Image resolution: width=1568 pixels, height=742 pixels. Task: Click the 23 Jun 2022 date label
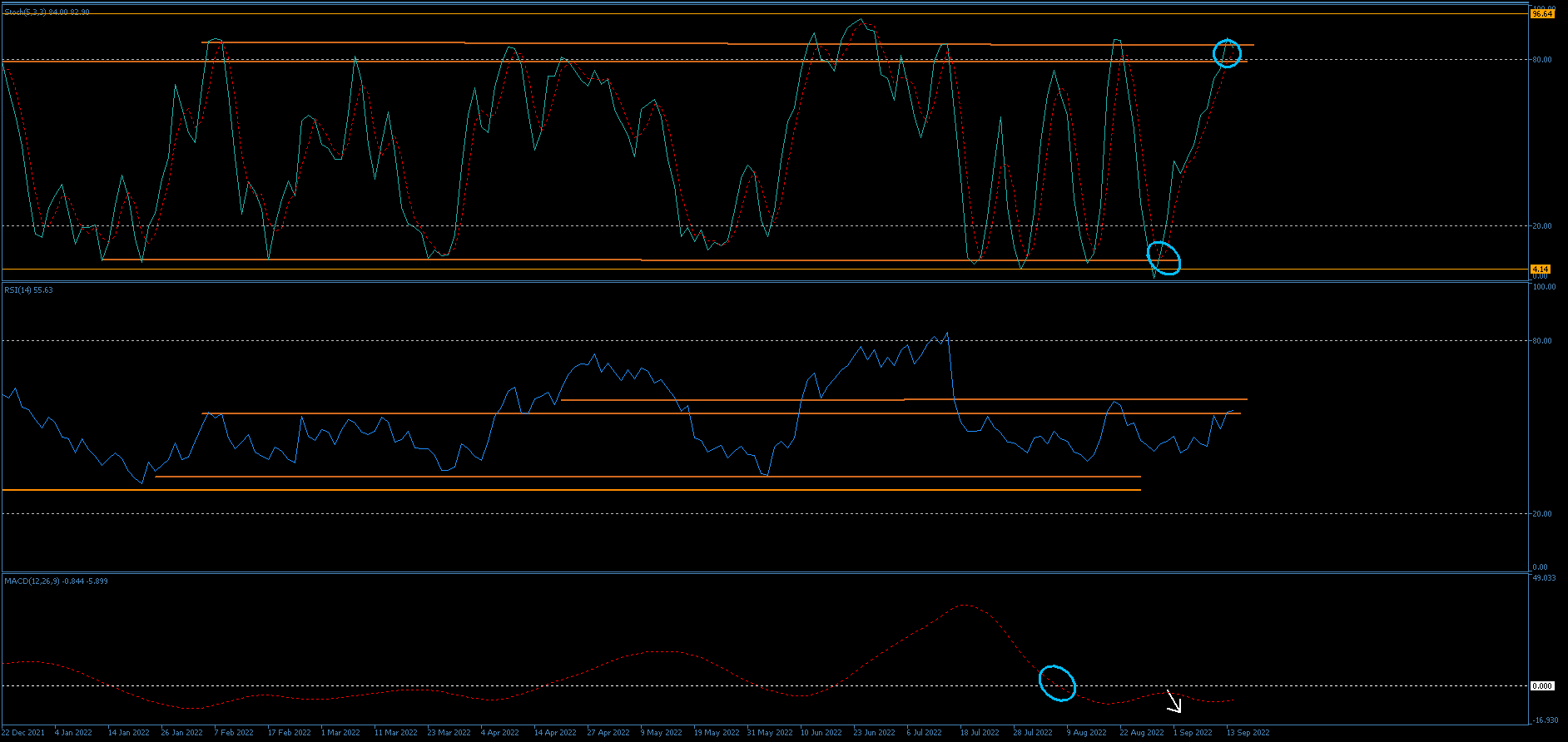[x=875, y=733]
